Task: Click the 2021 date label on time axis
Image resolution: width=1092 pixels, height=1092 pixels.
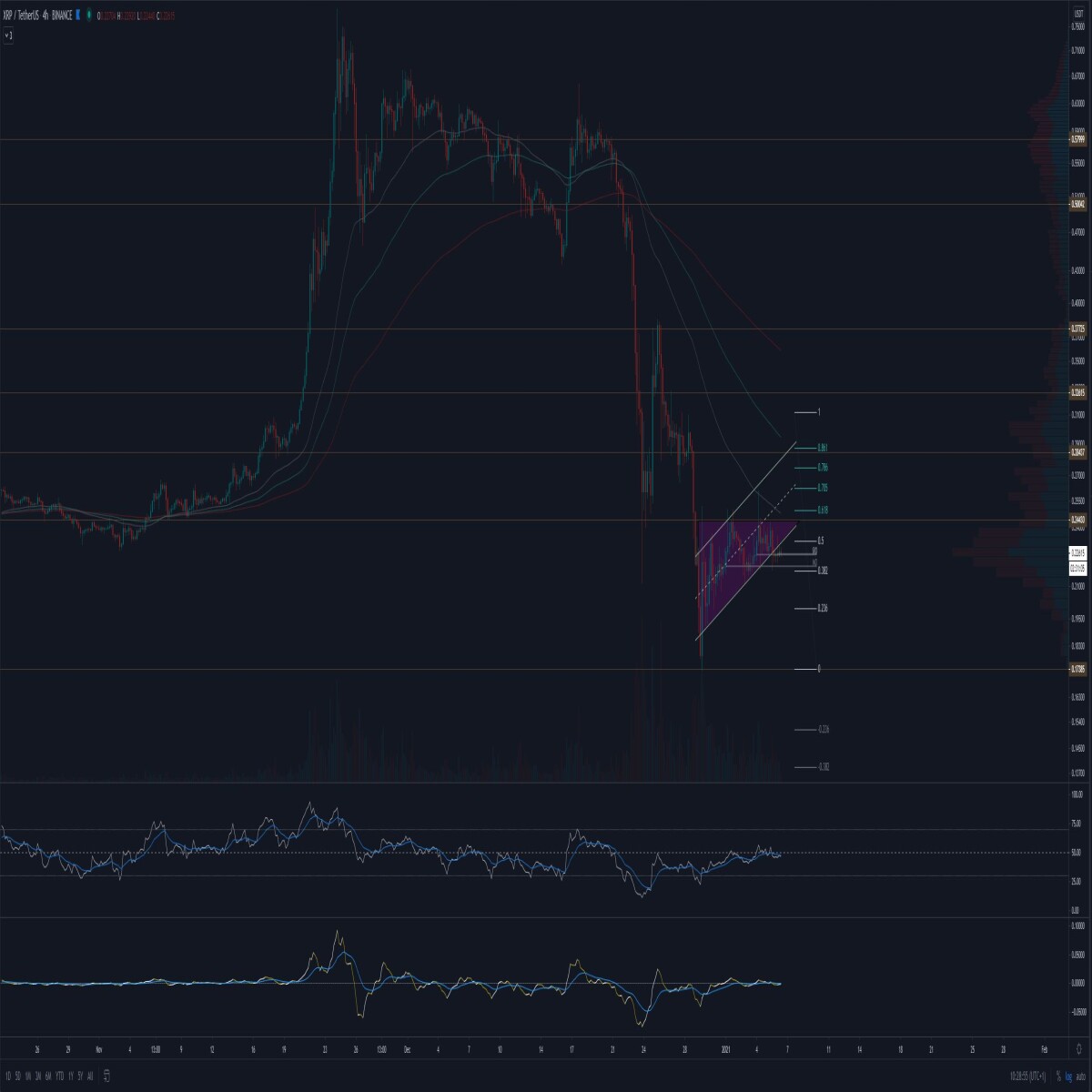Action: (725, 1048)
